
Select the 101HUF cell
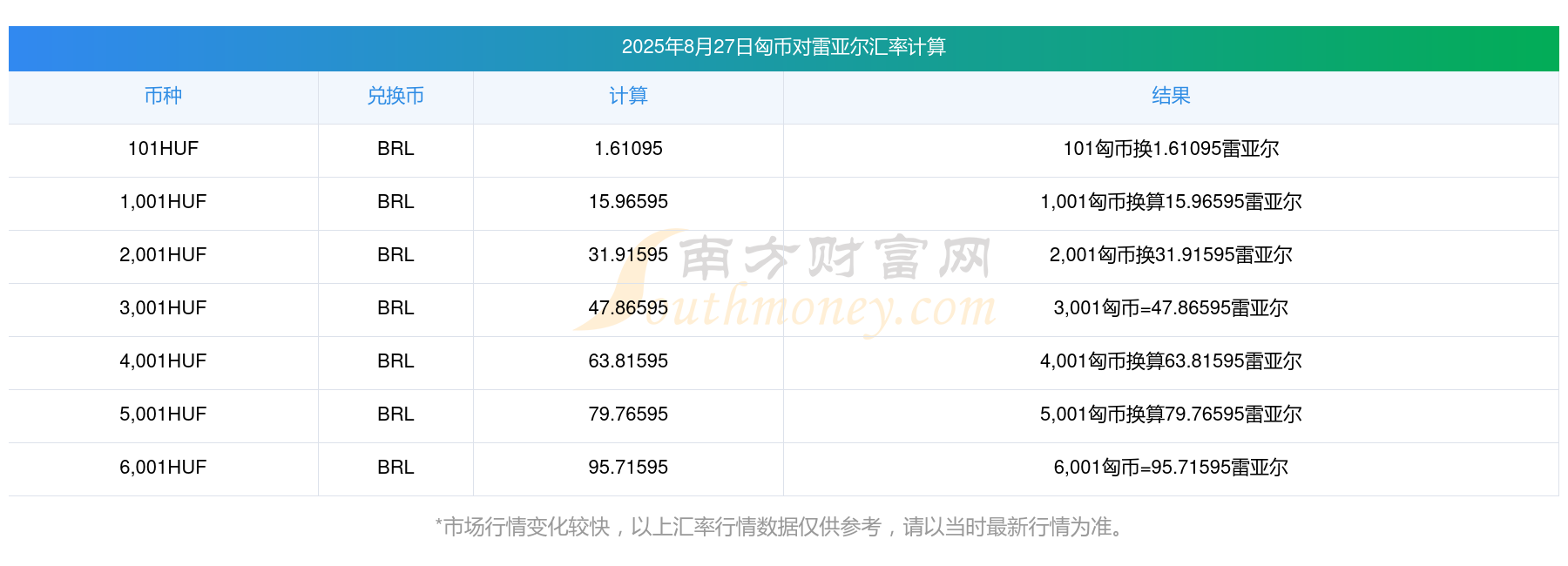pos(163,149)
